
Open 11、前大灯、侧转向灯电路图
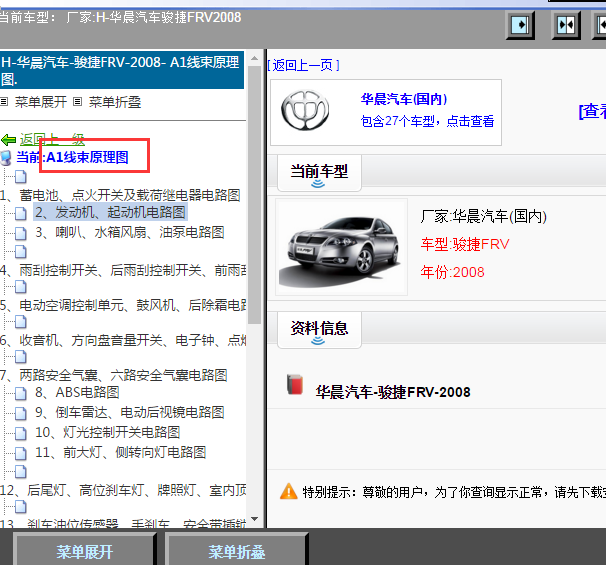point(121,453)
